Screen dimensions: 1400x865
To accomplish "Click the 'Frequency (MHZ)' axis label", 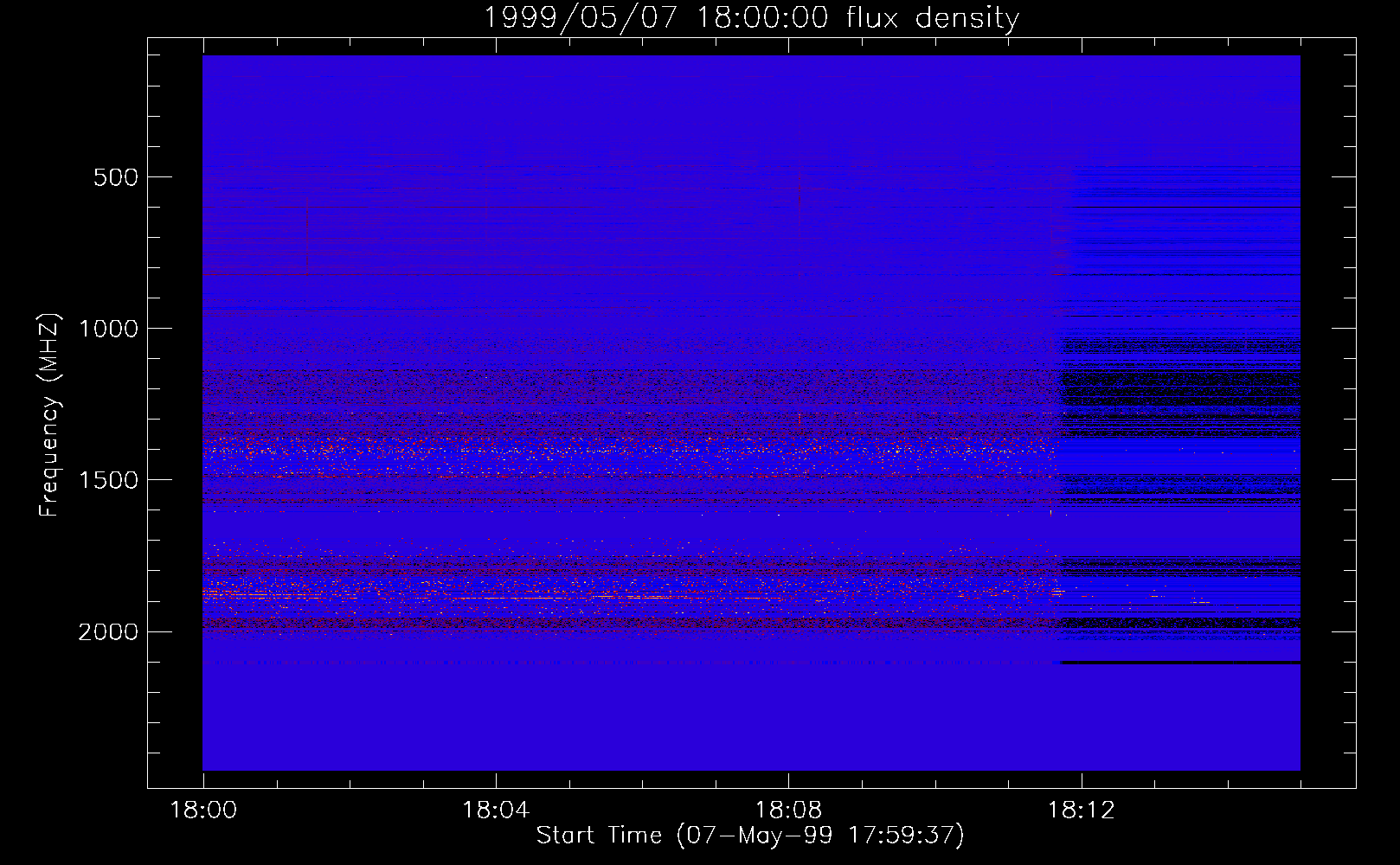I will (49, 415).
